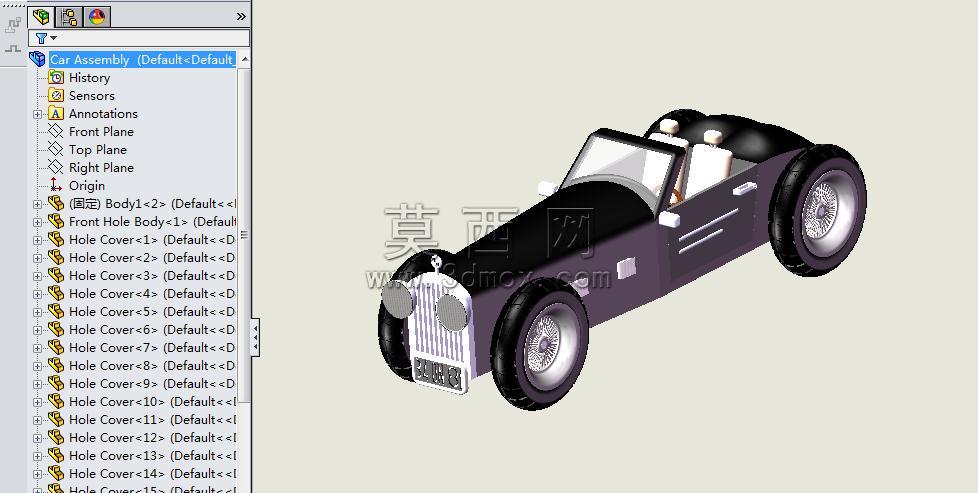This screenshot has height=493, width=978.
Task: Click the Right Plane icon
Action: [x=56, y=167]
